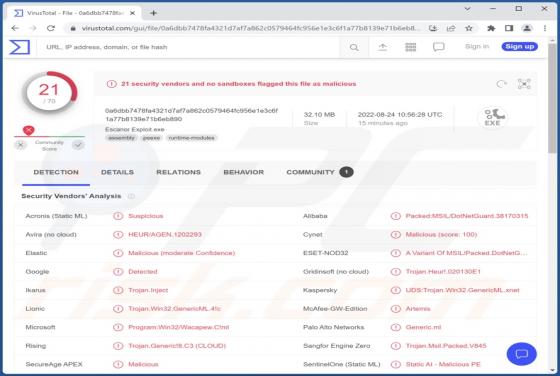Viewport: 560px width, 376px height.
Task: Click the VirusTotal logo icon
Action: [x=19, y=47]
